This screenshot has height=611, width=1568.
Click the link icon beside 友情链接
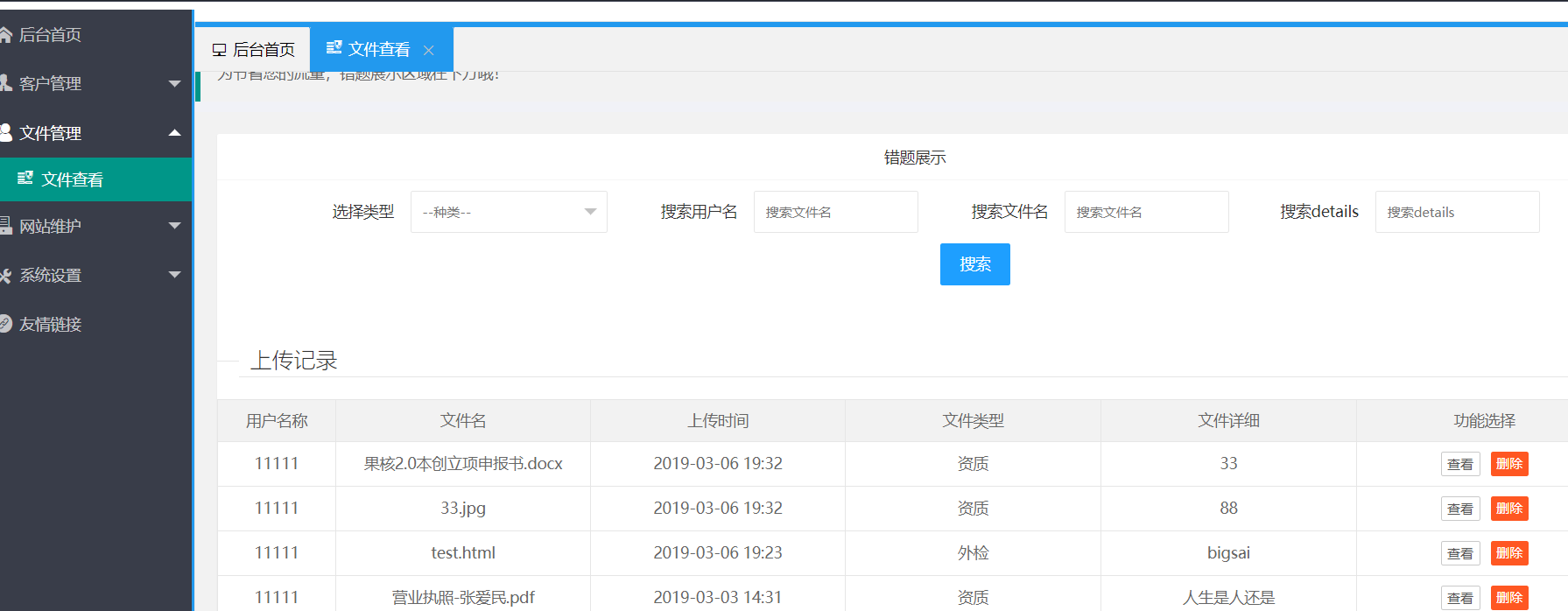pos(5,324)
